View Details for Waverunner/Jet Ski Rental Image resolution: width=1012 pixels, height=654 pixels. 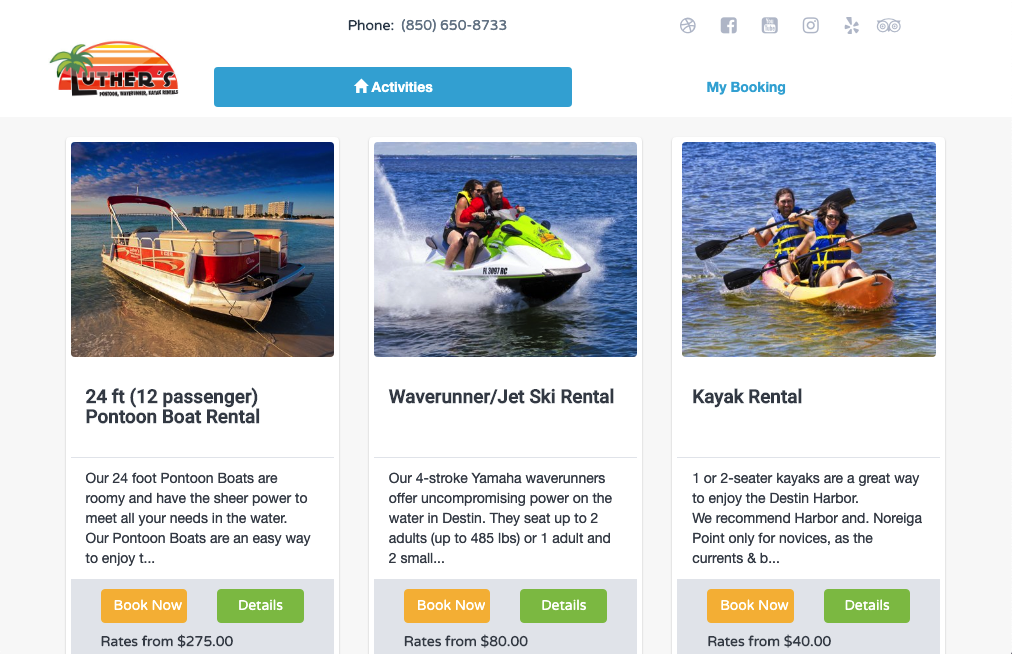coord(563,606)
